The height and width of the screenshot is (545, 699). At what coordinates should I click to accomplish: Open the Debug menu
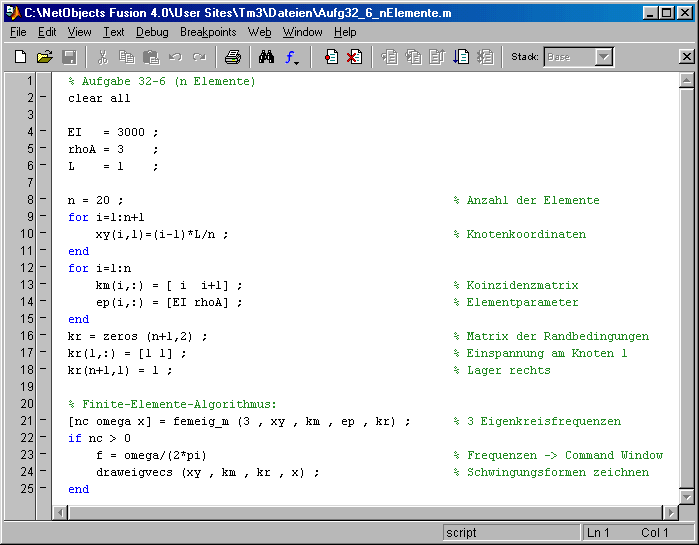(152, 32)
